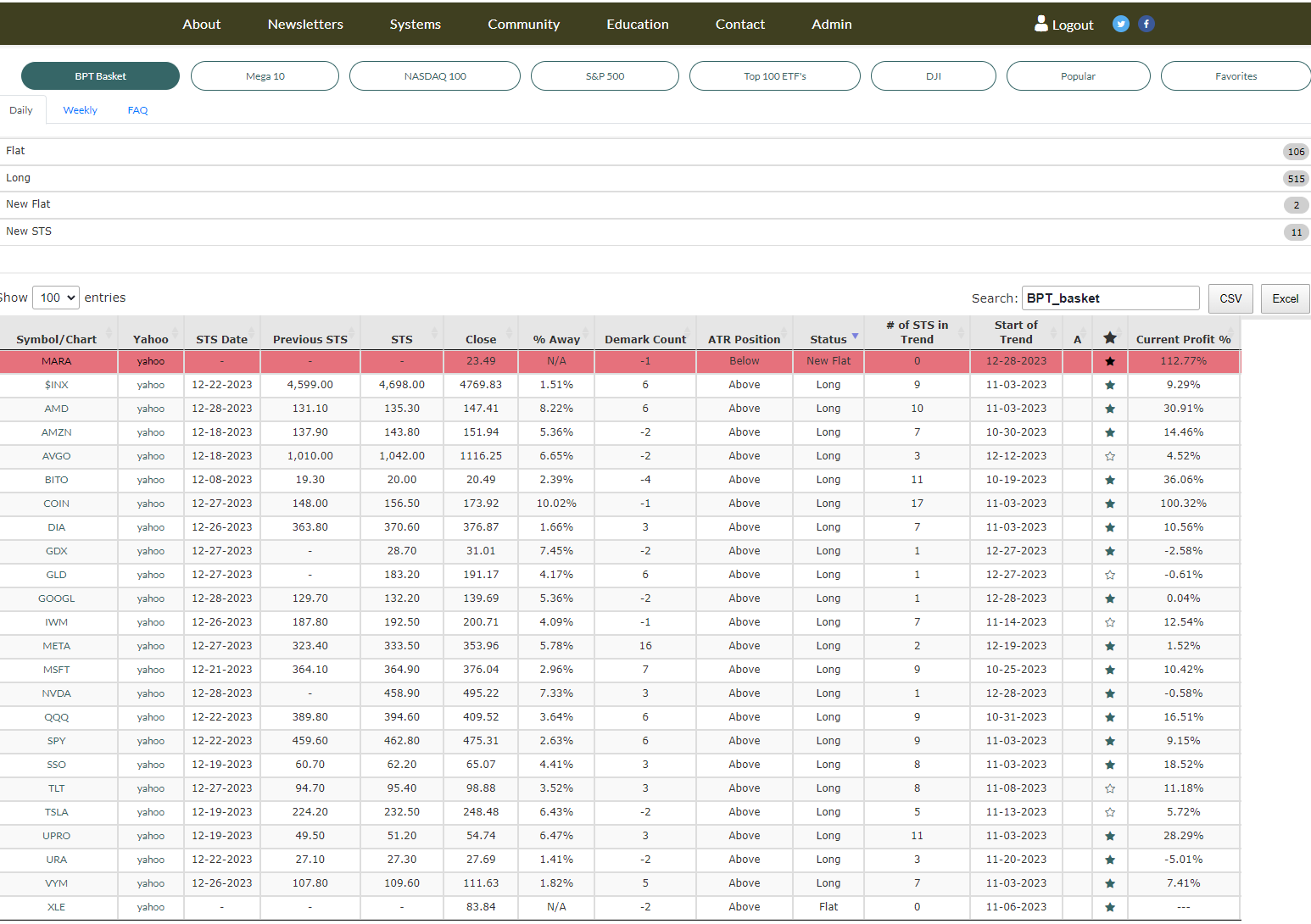
Task: Select the NASDAQ 100 basket button
Action: point(435,75)
